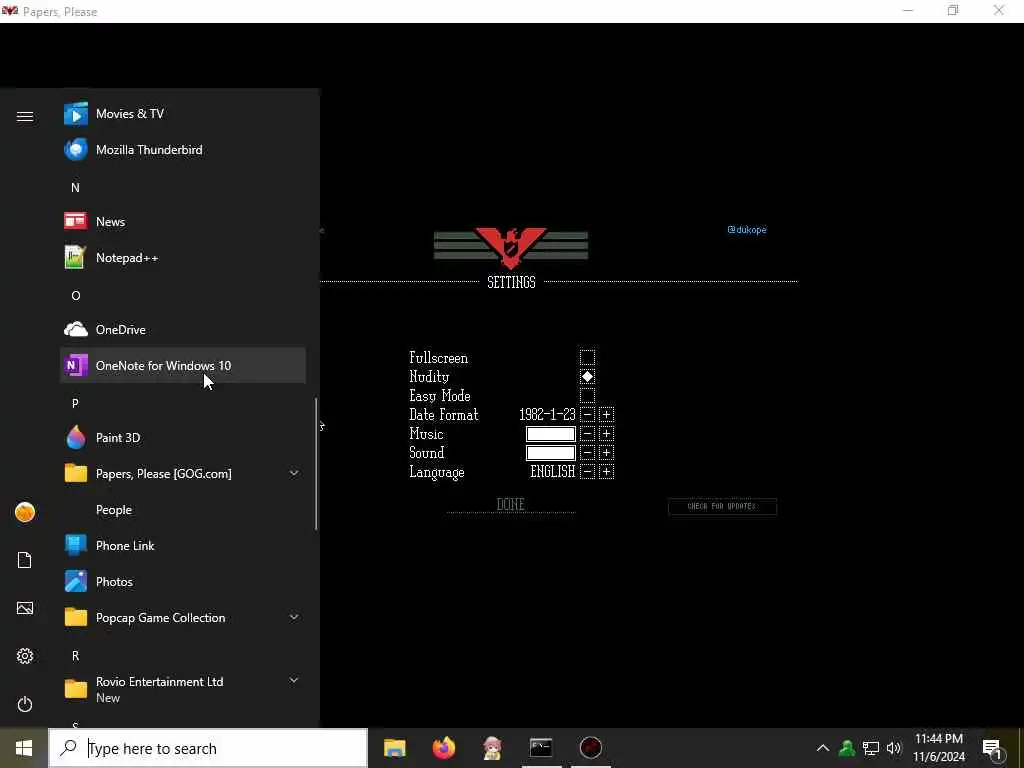Click the Sound volume bar

pos(551,453)
